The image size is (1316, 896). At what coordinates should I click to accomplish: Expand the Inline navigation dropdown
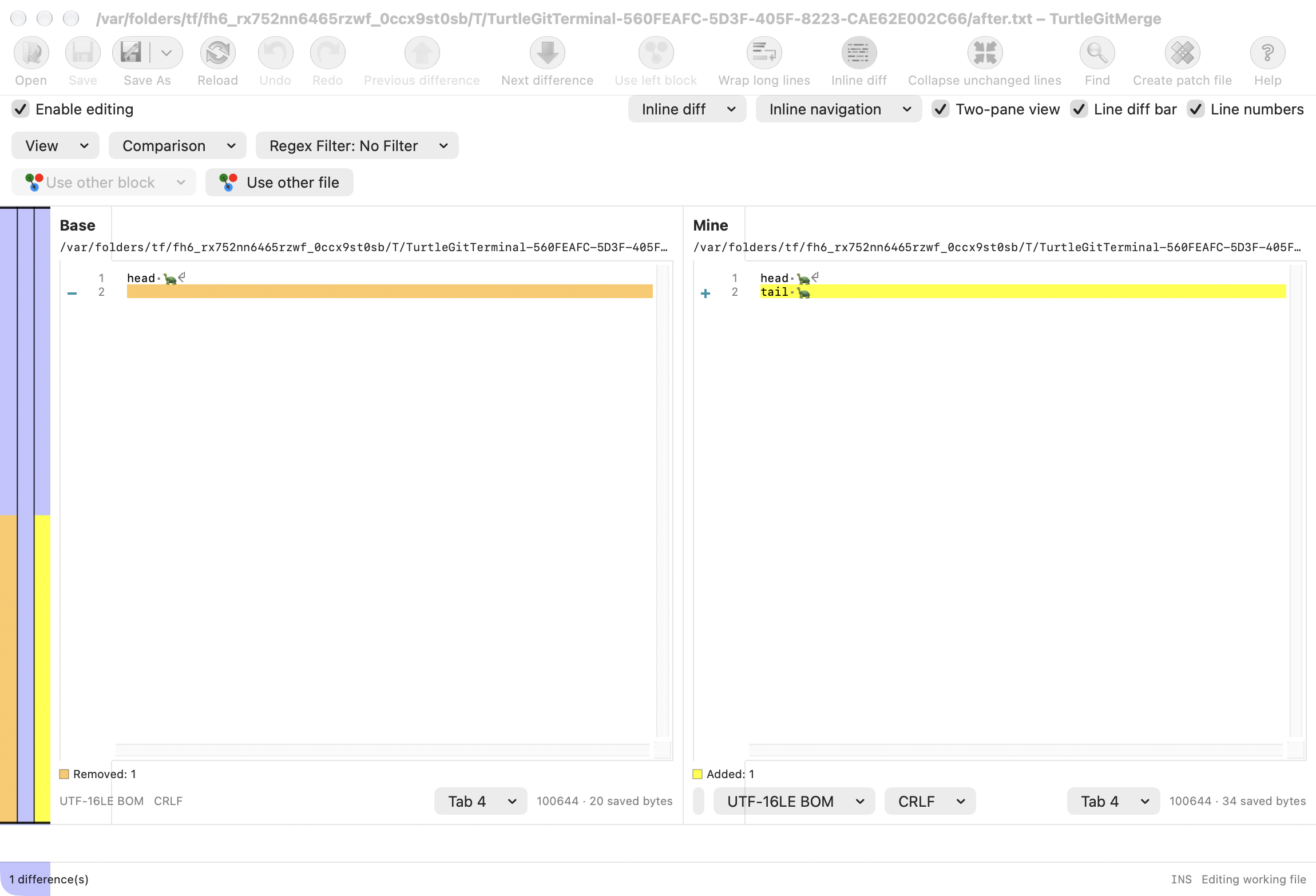(x=838, y=109)
